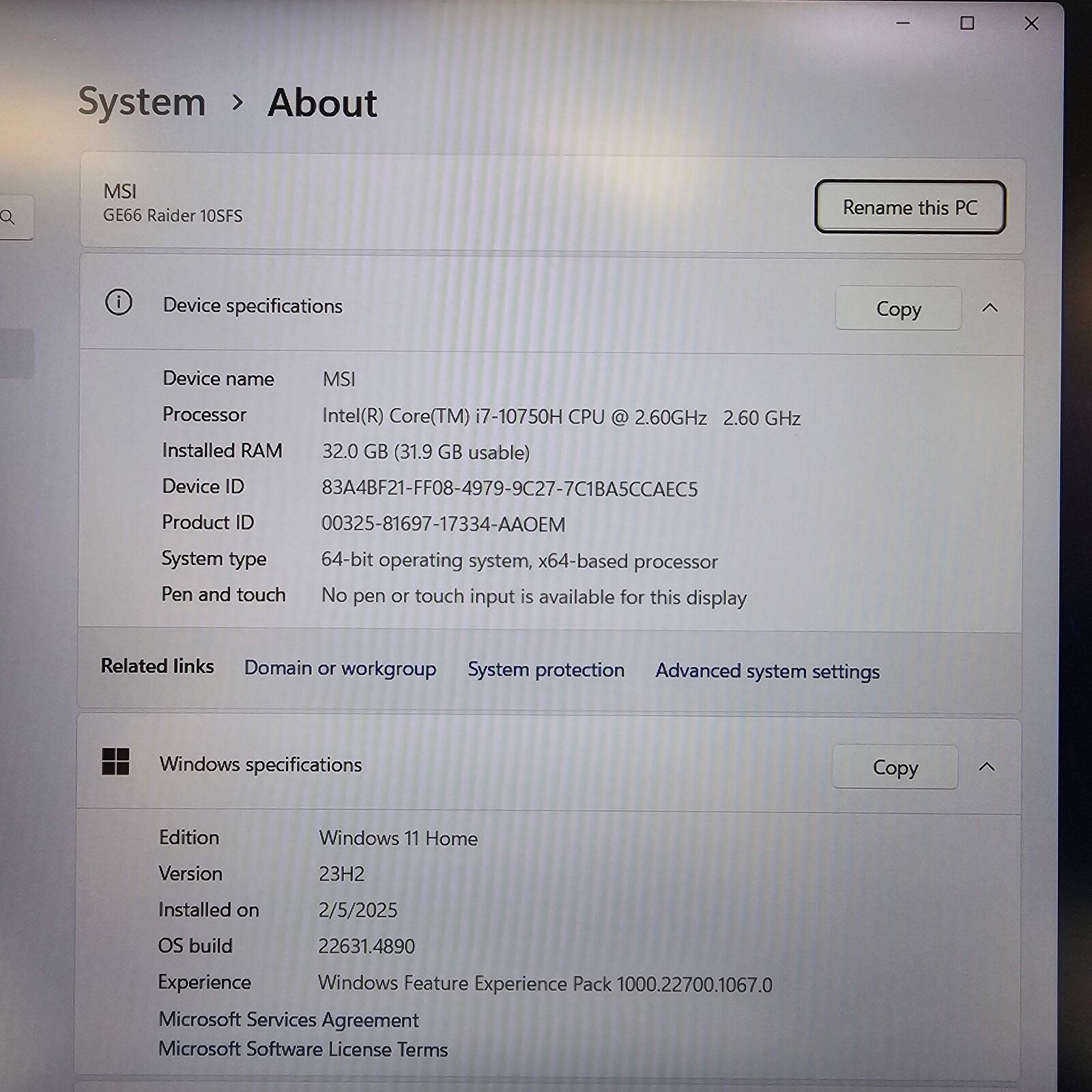This screenshot has width=1092, height=1092.
Task: Click the Device specifications header text
Action: pyautogui.click(x=253, y=306)
